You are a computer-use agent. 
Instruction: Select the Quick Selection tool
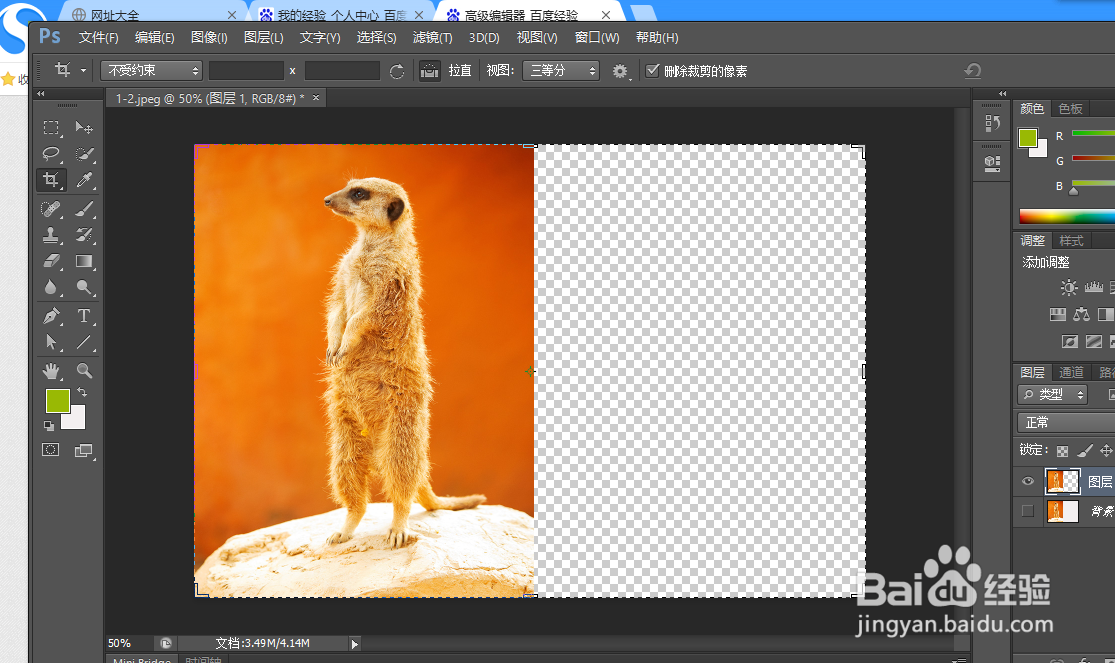84,154
